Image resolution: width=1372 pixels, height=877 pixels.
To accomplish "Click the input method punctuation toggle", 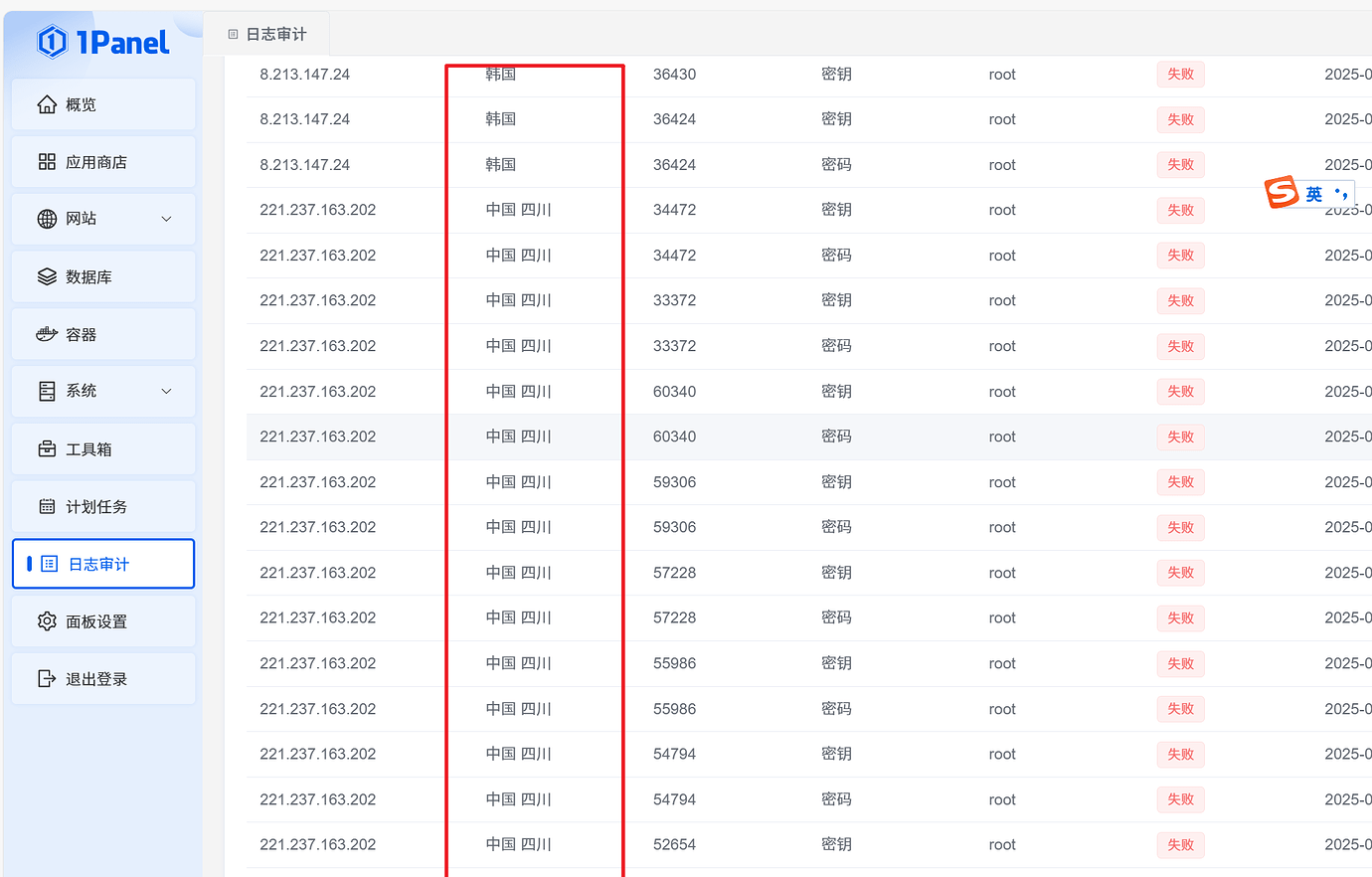I will [1341, 194].
